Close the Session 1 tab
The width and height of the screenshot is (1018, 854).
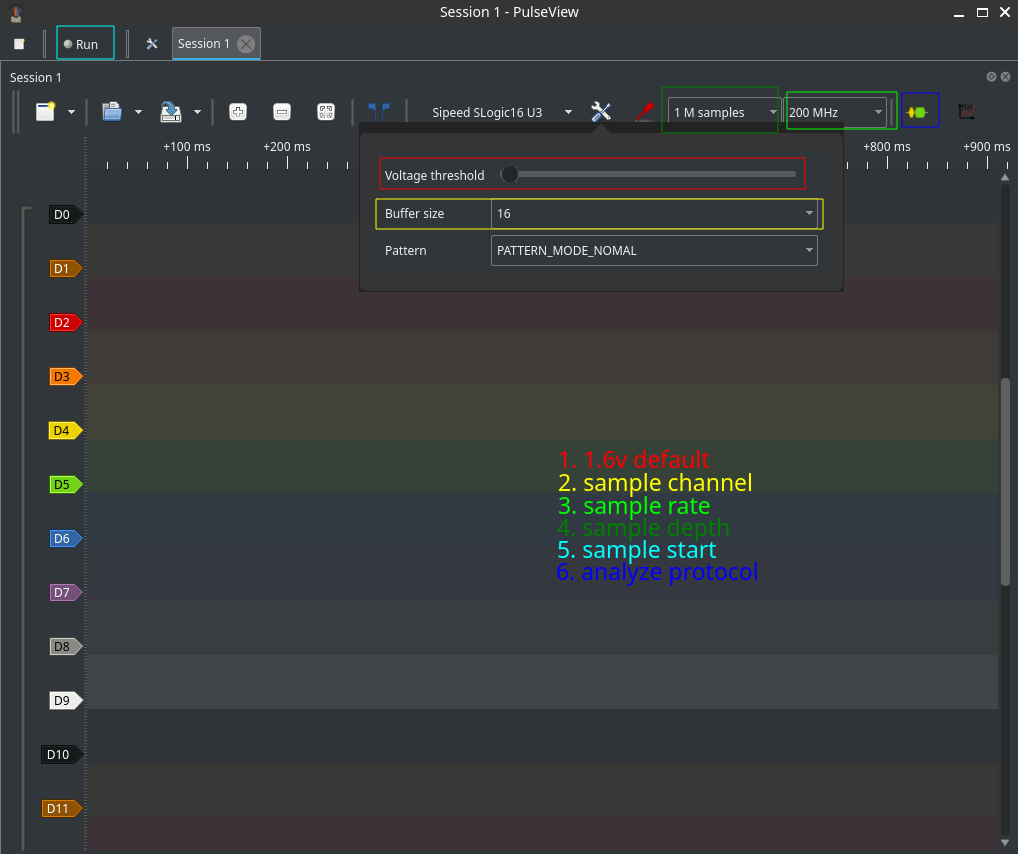[x=246, y=44]
